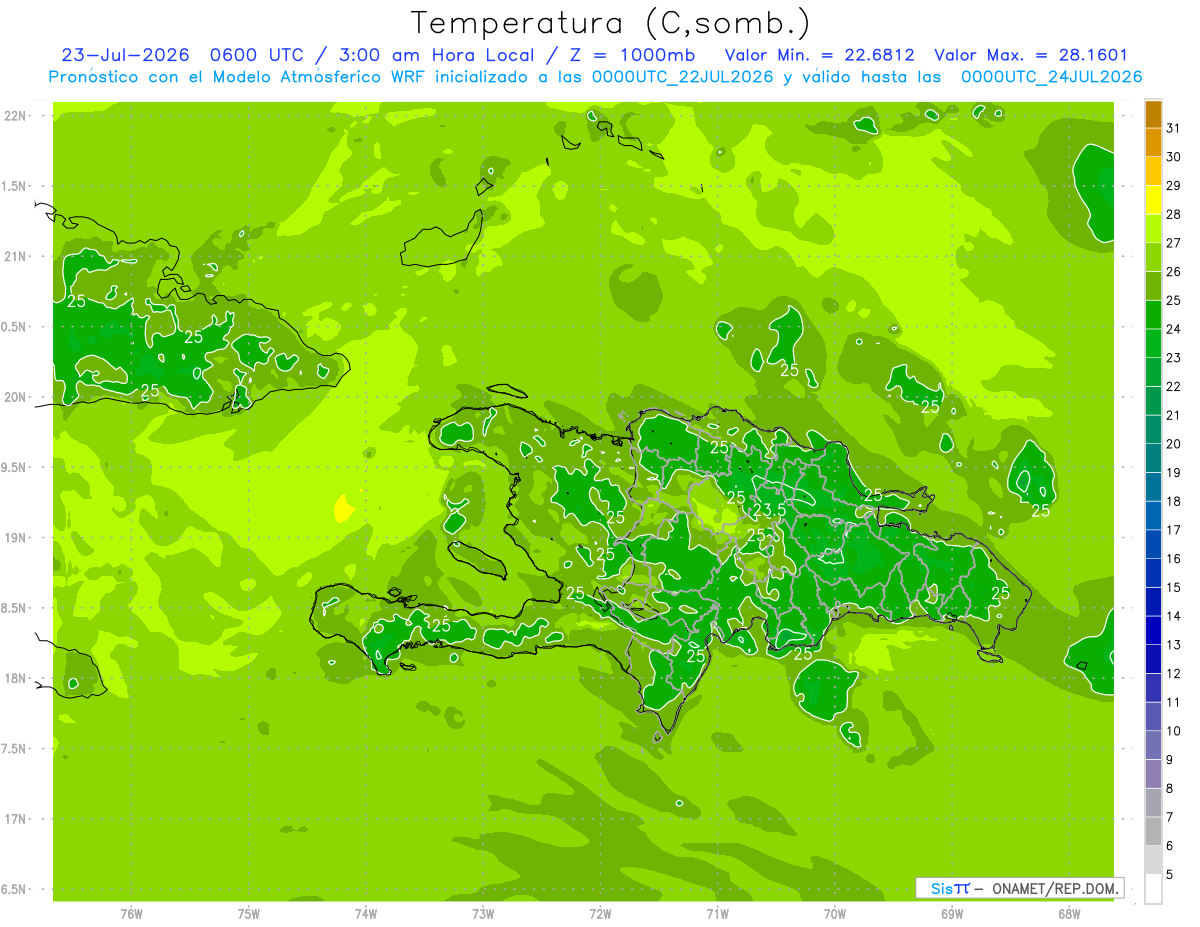Click the SisPI ONAMET/REP.DOM. watermark label
The height and width of the screenshot is (927, 1200).
(1019, 888)
